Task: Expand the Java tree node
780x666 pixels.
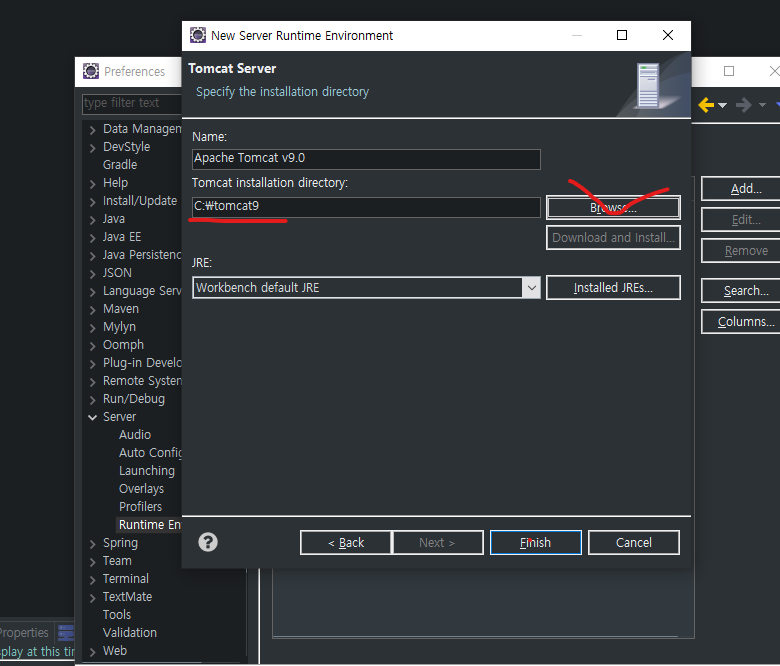Action: tap(93, 219)
